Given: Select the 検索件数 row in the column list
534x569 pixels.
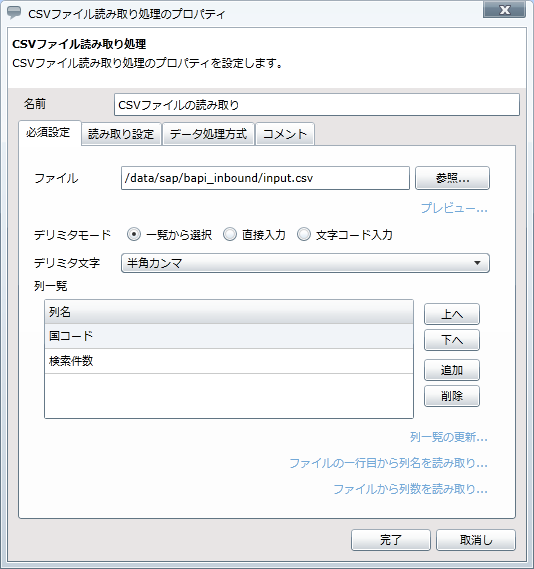Looking at the screenshot, I should pos(229,361).
